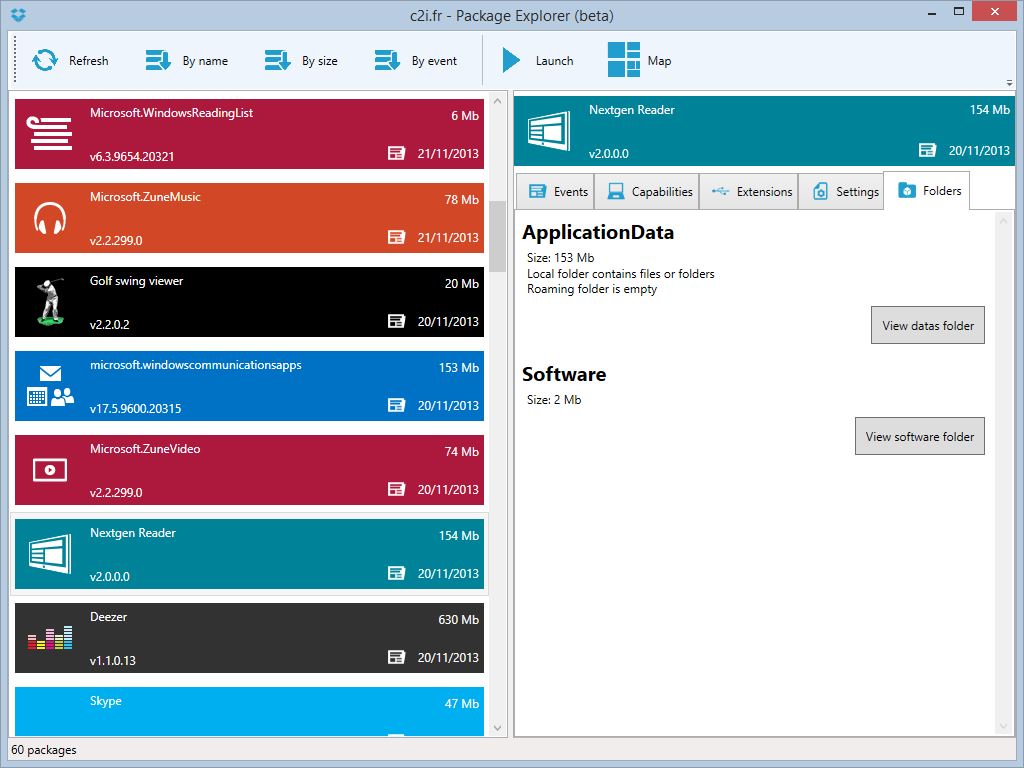This screenshot has width=1024, height=768.
Task: Click the package list scrollbar thumb
Action: pyautogui.click(x=498, y=236)
